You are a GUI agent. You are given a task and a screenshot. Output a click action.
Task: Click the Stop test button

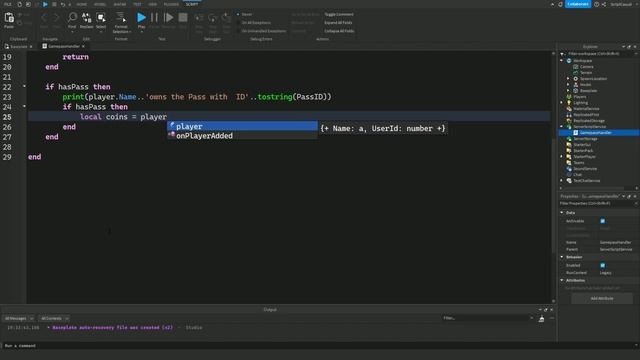(183, 18)
